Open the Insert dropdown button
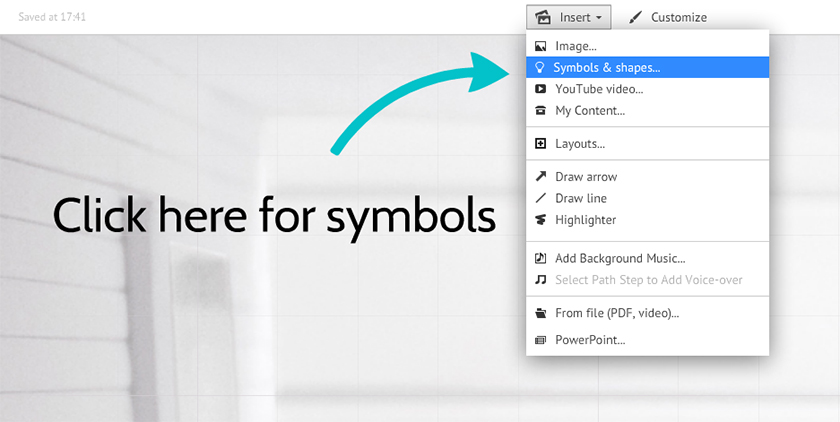840x422 pixels. 568,17
